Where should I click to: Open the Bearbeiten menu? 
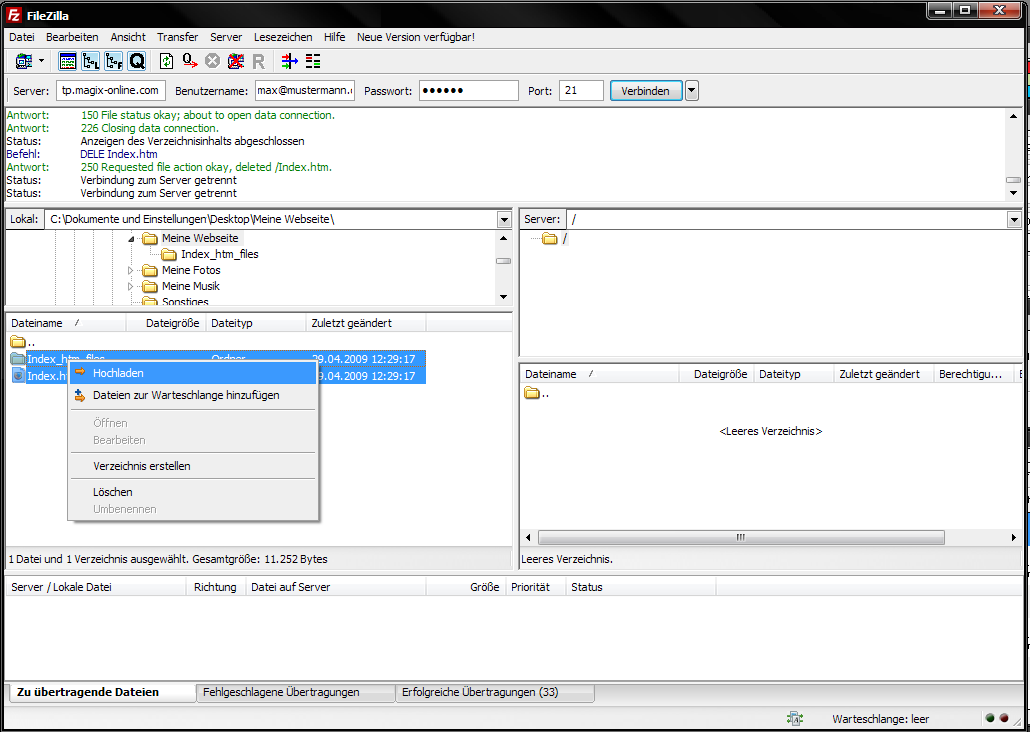tap(72, 37)
